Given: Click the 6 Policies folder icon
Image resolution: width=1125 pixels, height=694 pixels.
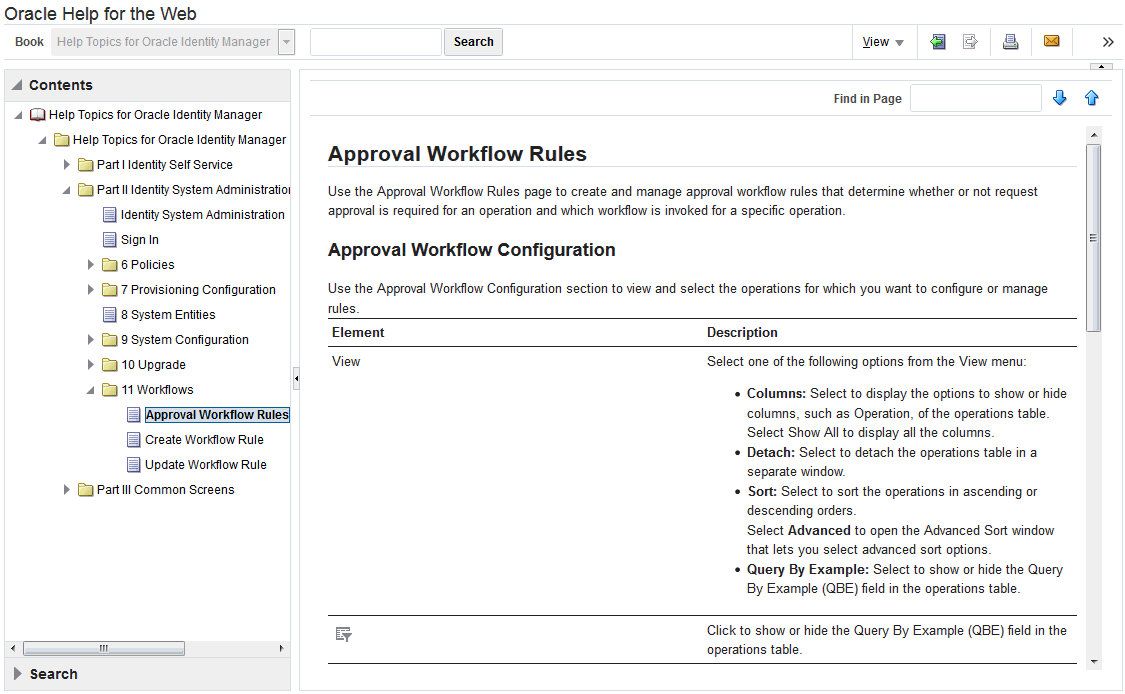Looking at the screenshot, I should tap(110, 265).
